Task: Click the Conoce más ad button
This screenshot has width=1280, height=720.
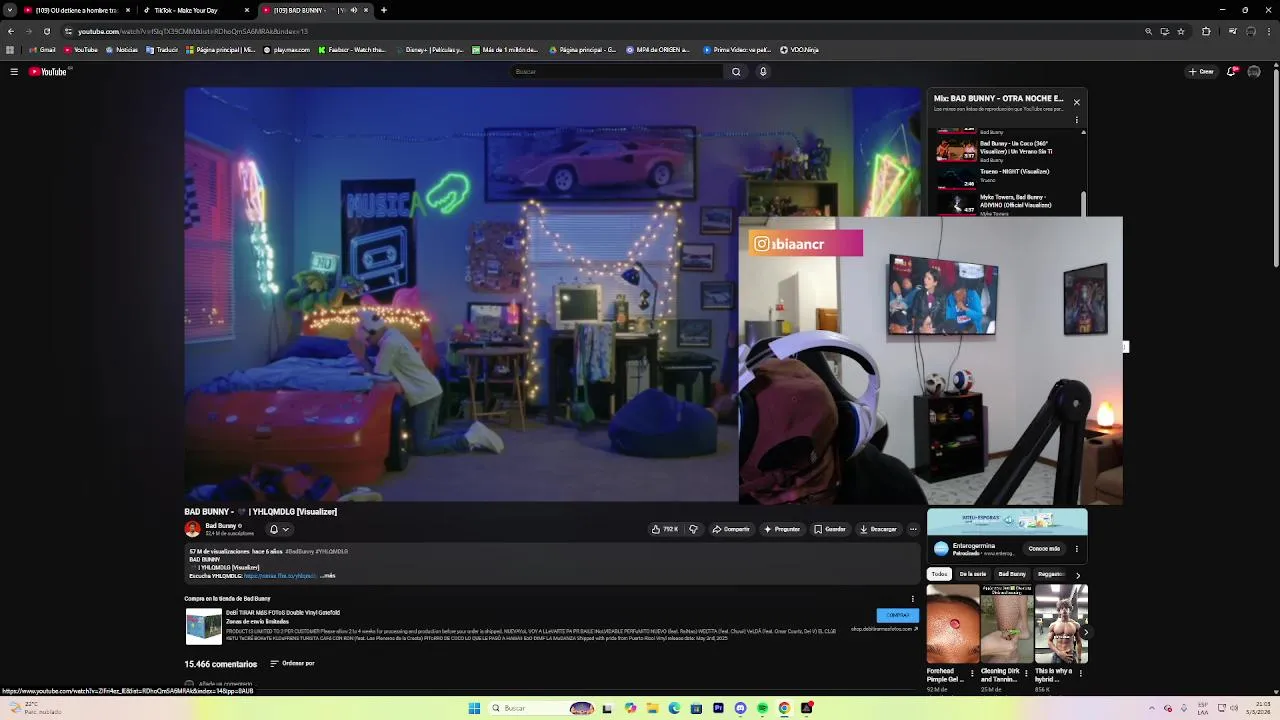Action: [1044, 548]
